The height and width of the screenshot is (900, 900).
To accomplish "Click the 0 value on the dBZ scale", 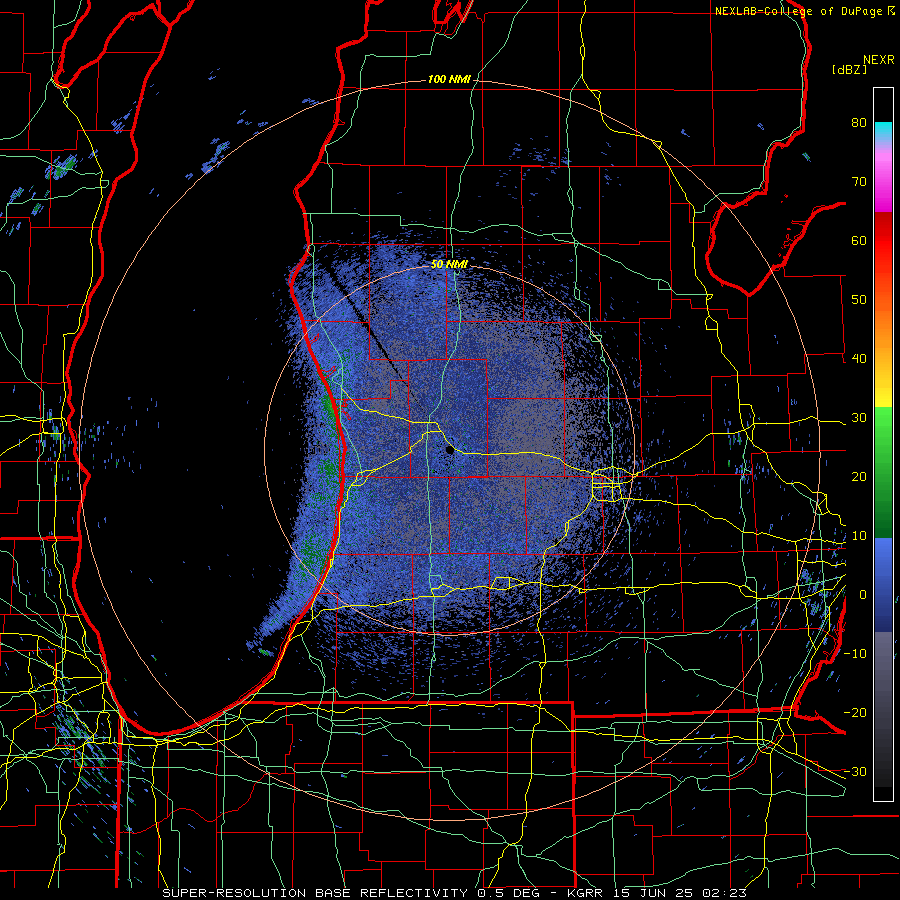I will [x=863, y=595].
